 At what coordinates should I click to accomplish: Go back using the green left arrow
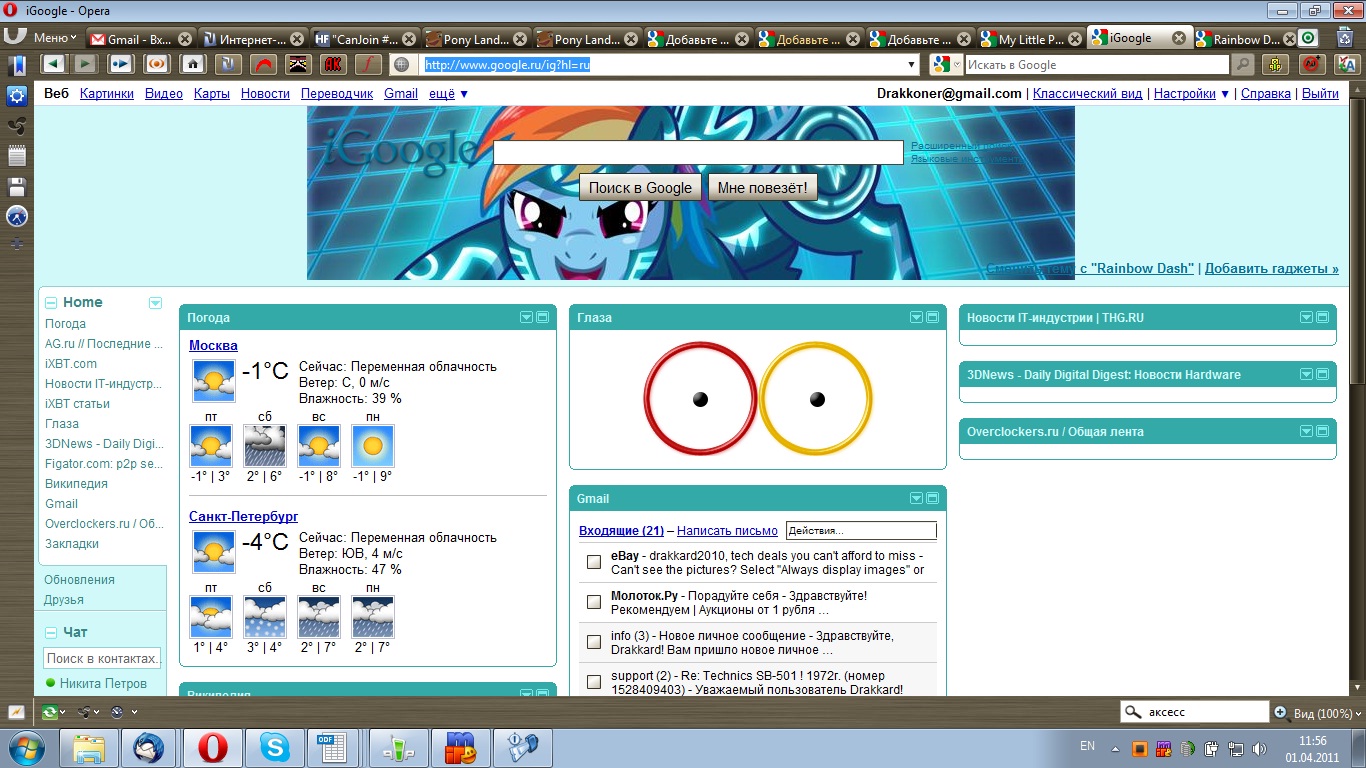point(53,64)
